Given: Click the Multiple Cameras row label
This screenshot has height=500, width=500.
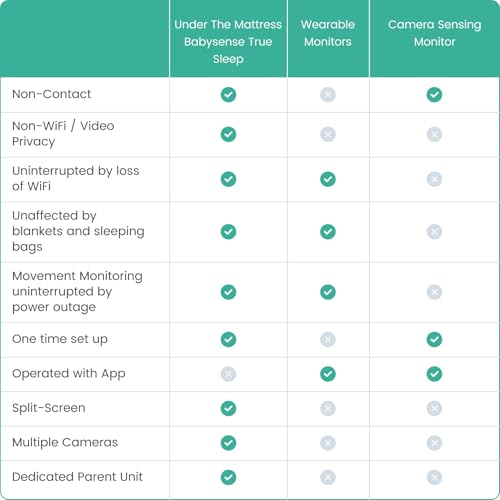Looking at the screenshot, I should coord(65,442).
